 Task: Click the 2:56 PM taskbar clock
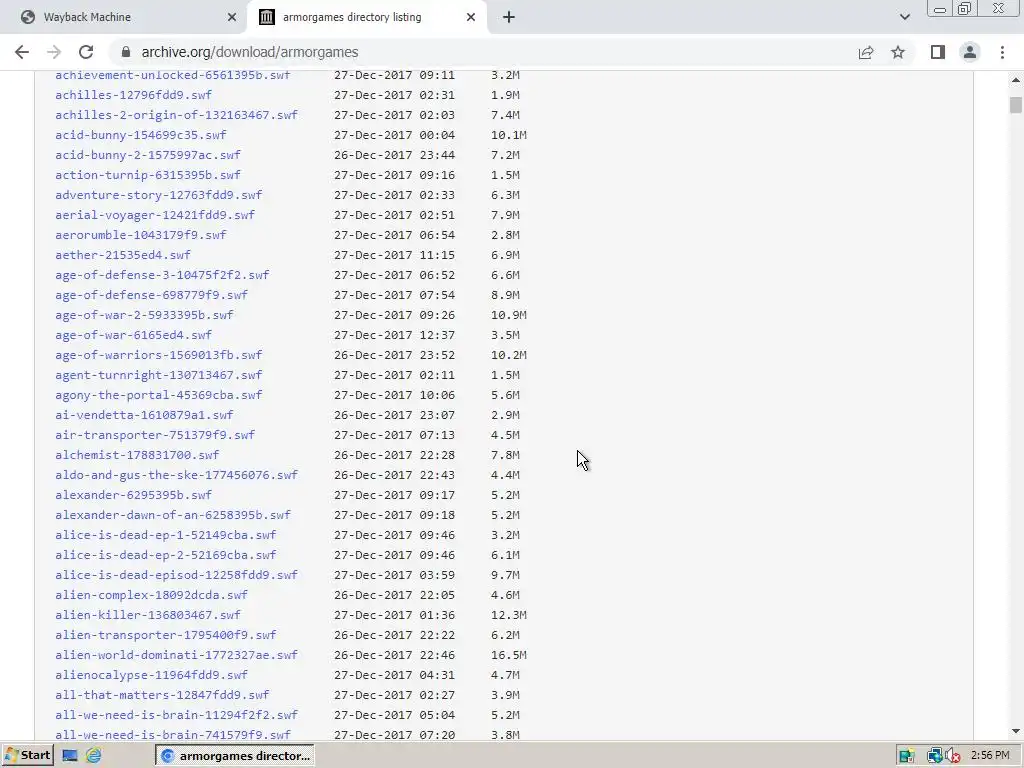pyautogui.click(x=990, y=756)
